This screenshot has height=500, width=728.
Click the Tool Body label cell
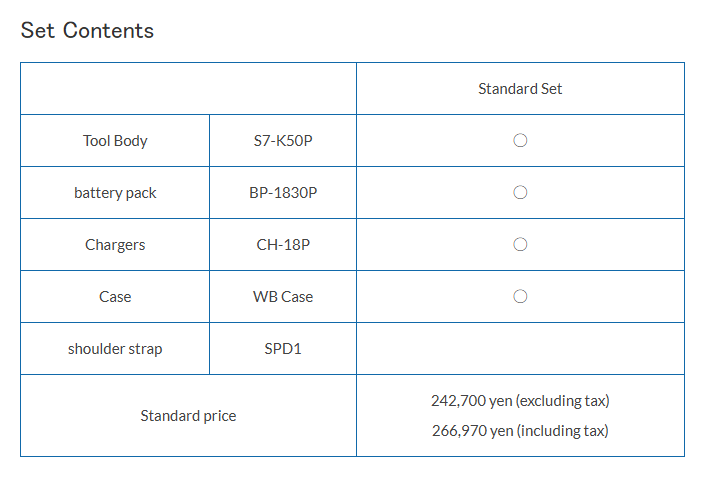point(115,141)
